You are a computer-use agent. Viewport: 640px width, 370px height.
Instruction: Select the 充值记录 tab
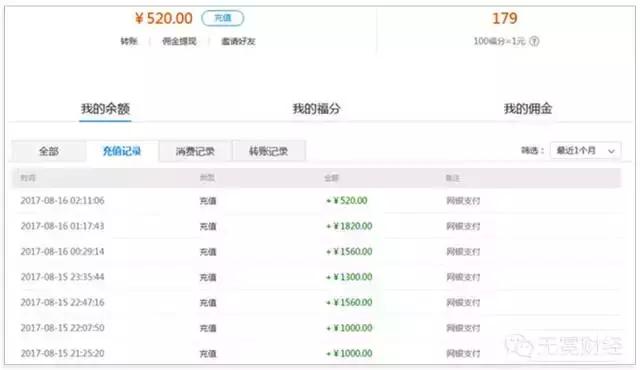coord(122,151)
